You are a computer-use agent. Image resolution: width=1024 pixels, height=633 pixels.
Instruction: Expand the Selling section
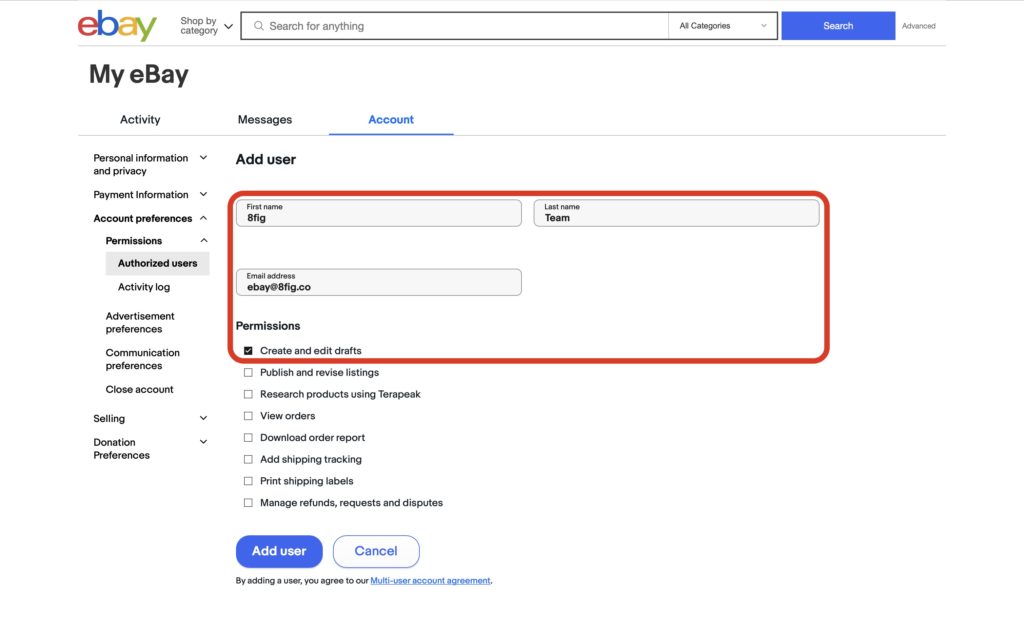click(150, 419)
